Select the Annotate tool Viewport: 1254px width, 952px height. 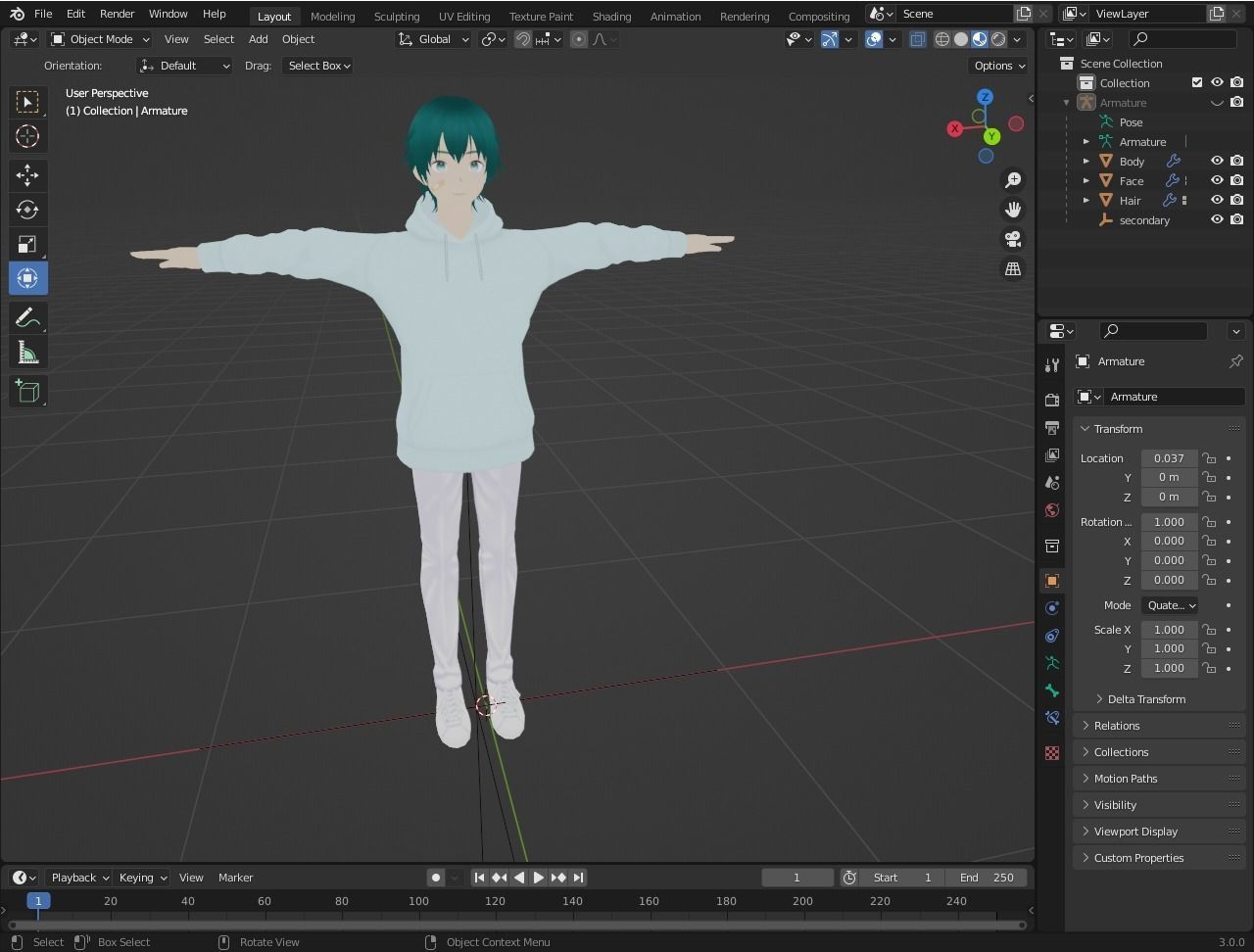click(27, 317)
